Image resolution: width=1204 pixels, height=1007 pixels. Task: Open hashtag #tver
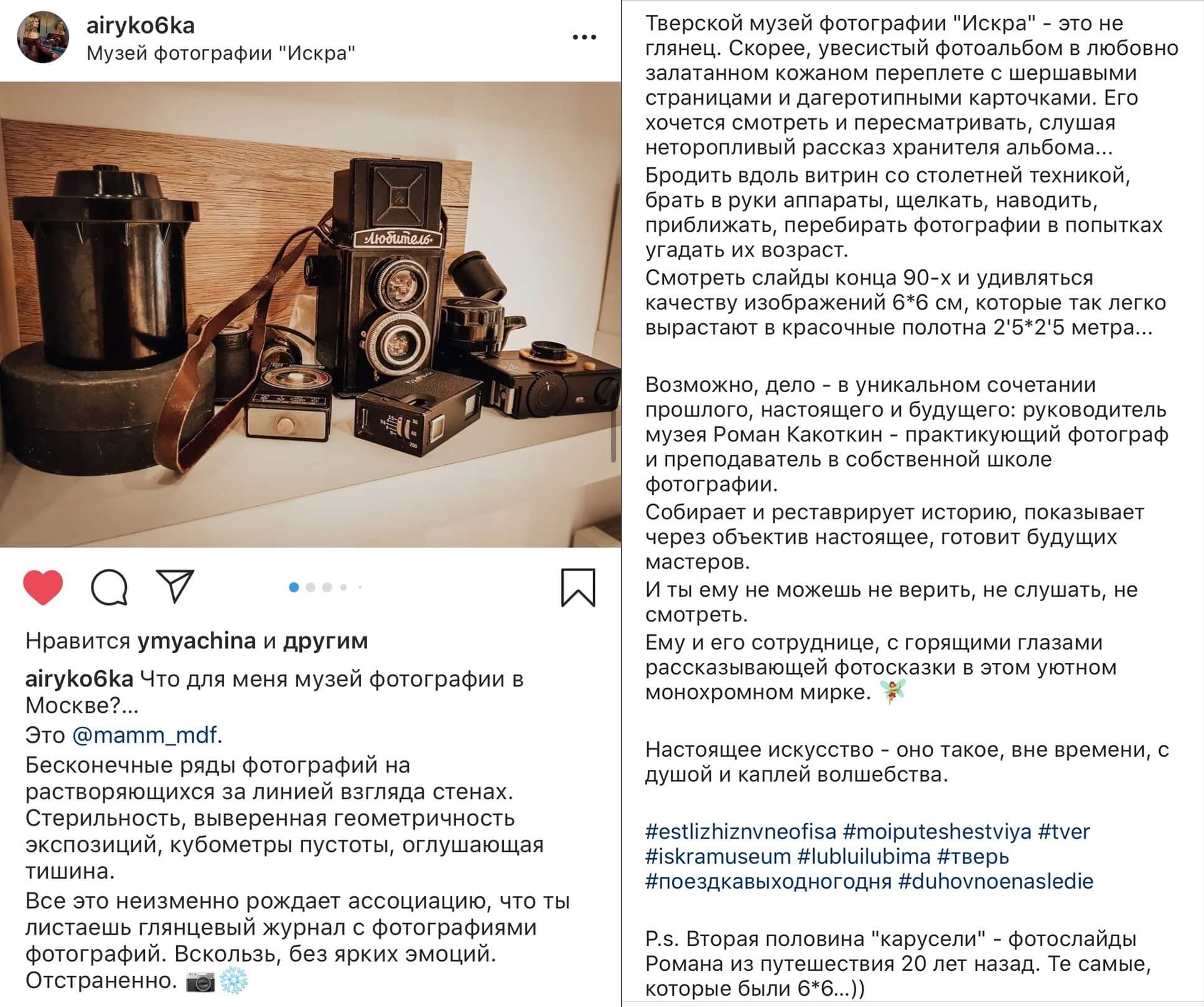pyautogui.click(x=1064, y=831)
